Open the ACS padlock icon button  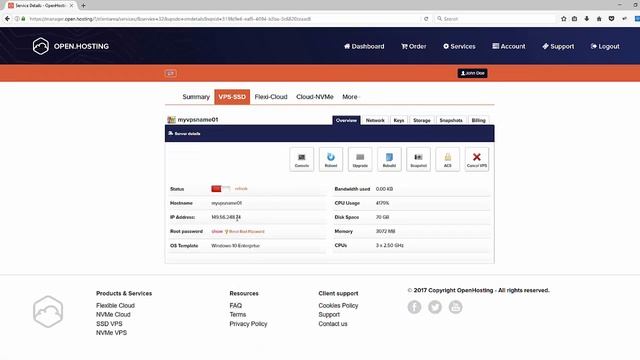(447, 159)
